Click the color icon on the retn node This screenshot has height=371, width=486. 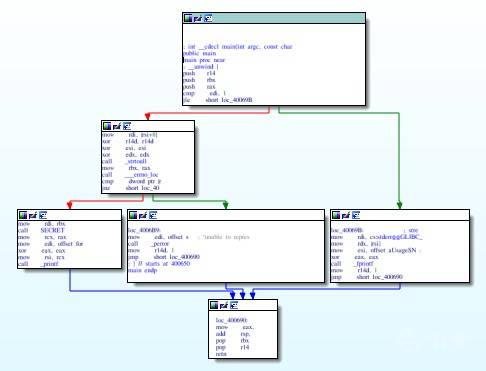[214, 305]
